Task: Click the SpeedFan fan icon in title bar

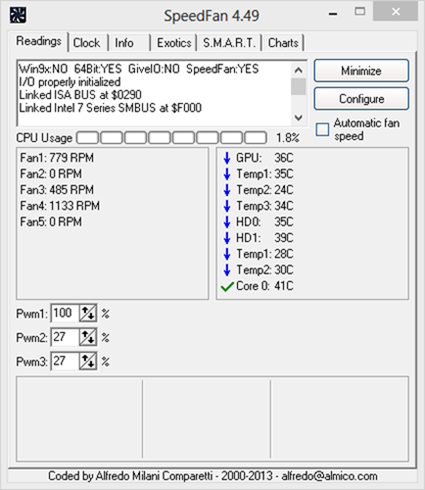Action: point(18,15)
